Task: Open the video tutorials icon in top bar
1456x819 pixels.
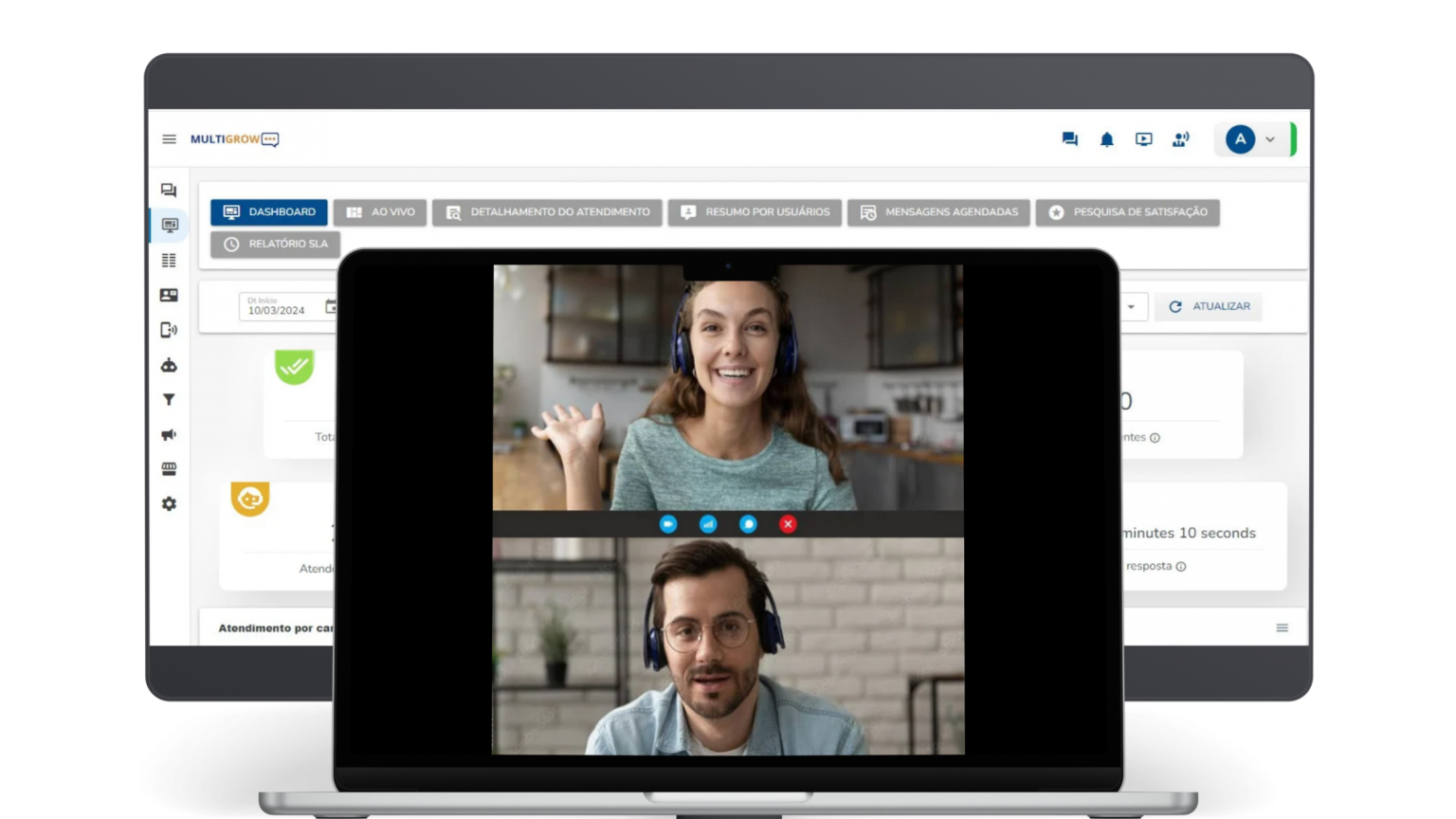Action: 1143,138
